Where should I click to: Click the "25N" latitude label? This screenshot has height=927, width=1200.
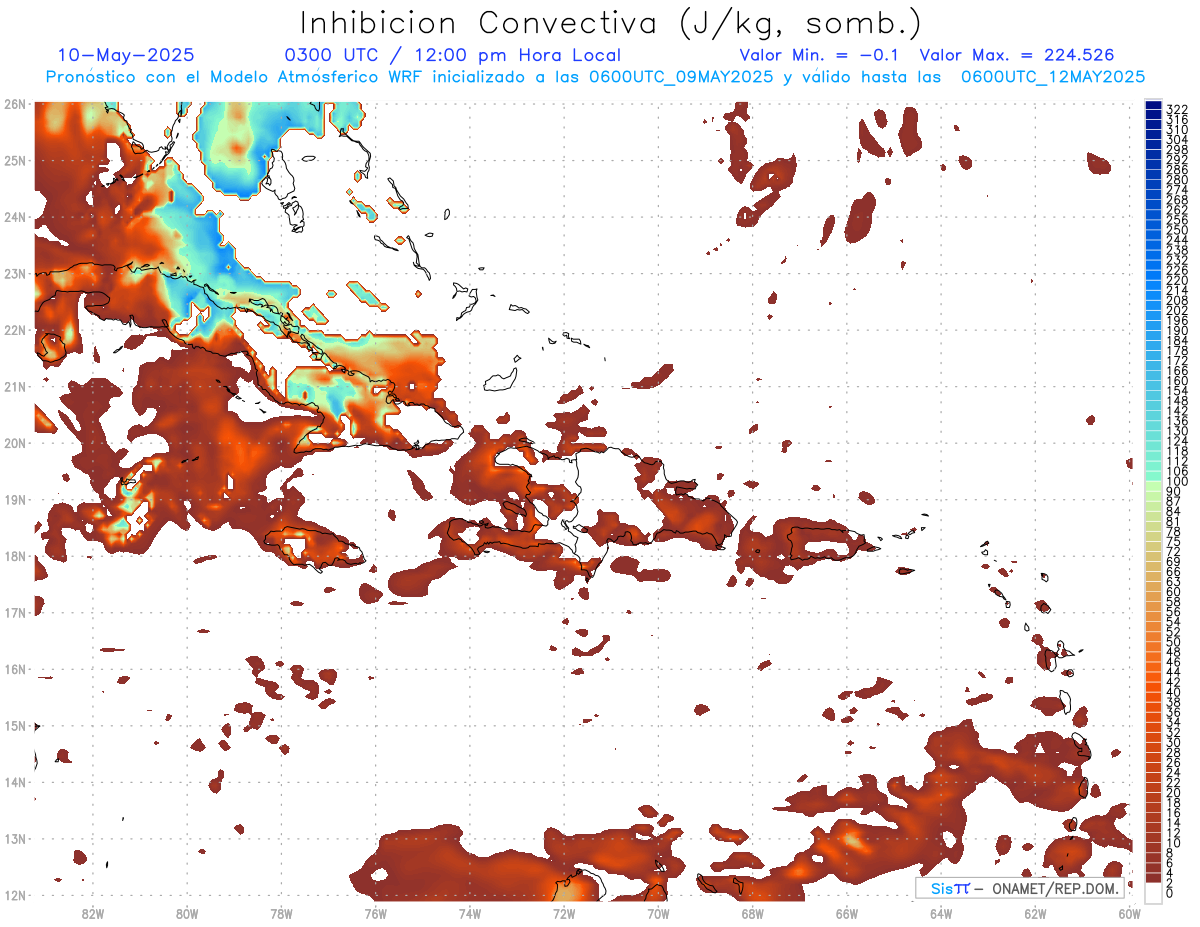click(14, 160)
